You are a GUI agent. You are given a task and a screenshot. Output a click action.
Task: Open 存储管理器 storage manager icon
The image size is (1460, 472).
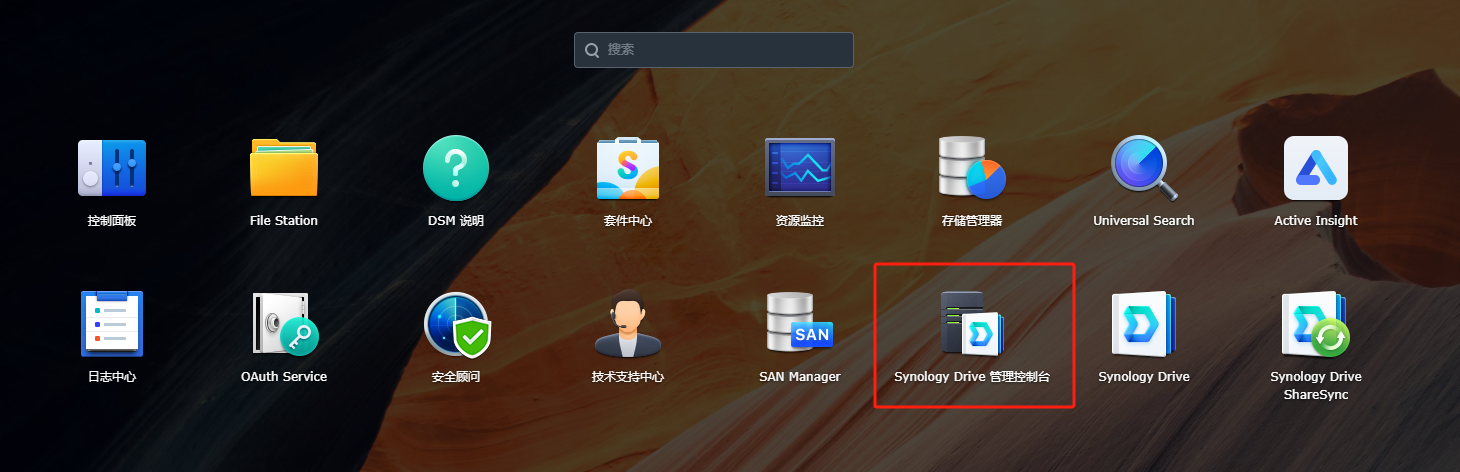tap(972, 168)
